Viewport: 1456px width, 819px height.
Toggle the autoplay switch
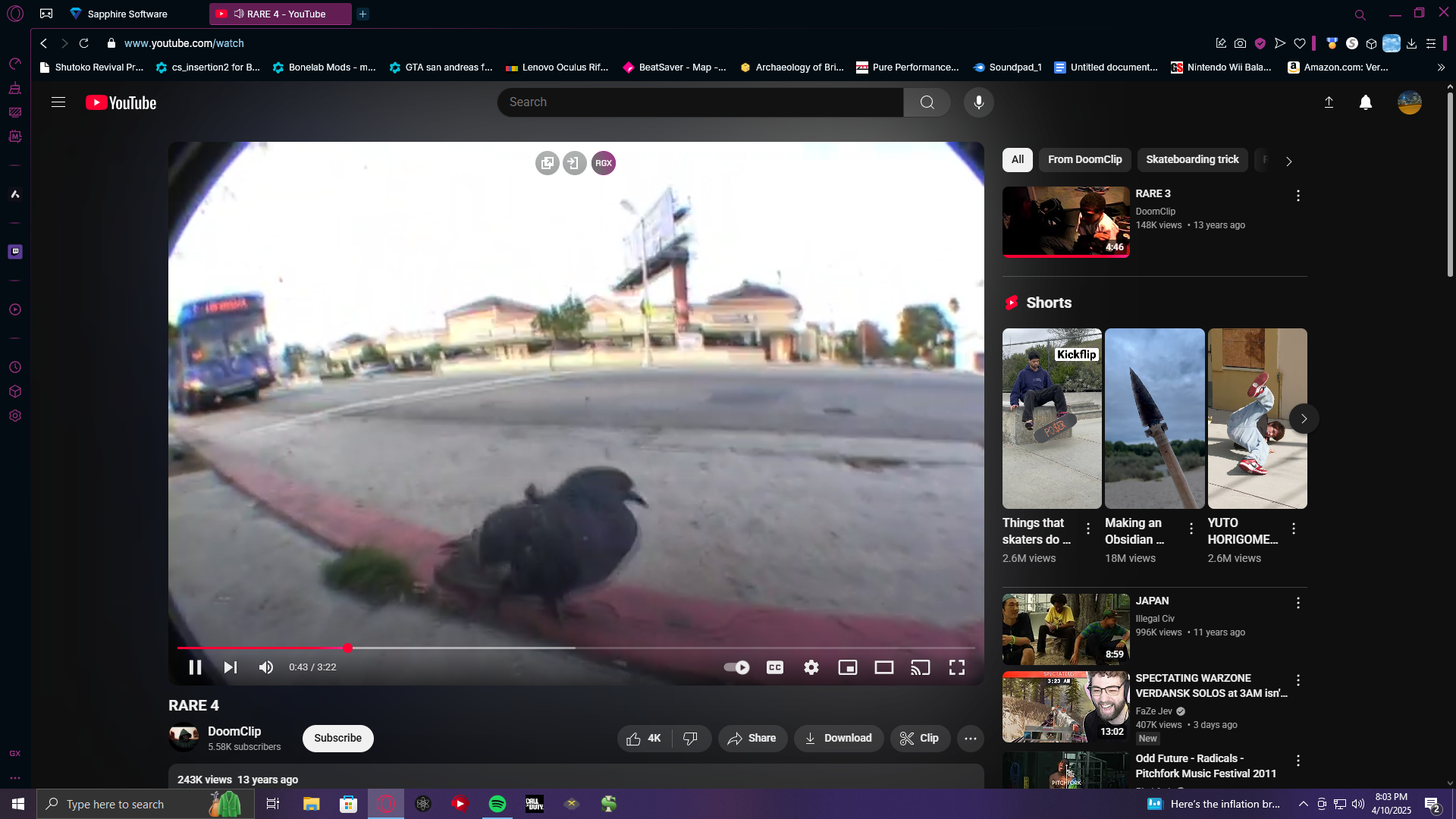736,667
